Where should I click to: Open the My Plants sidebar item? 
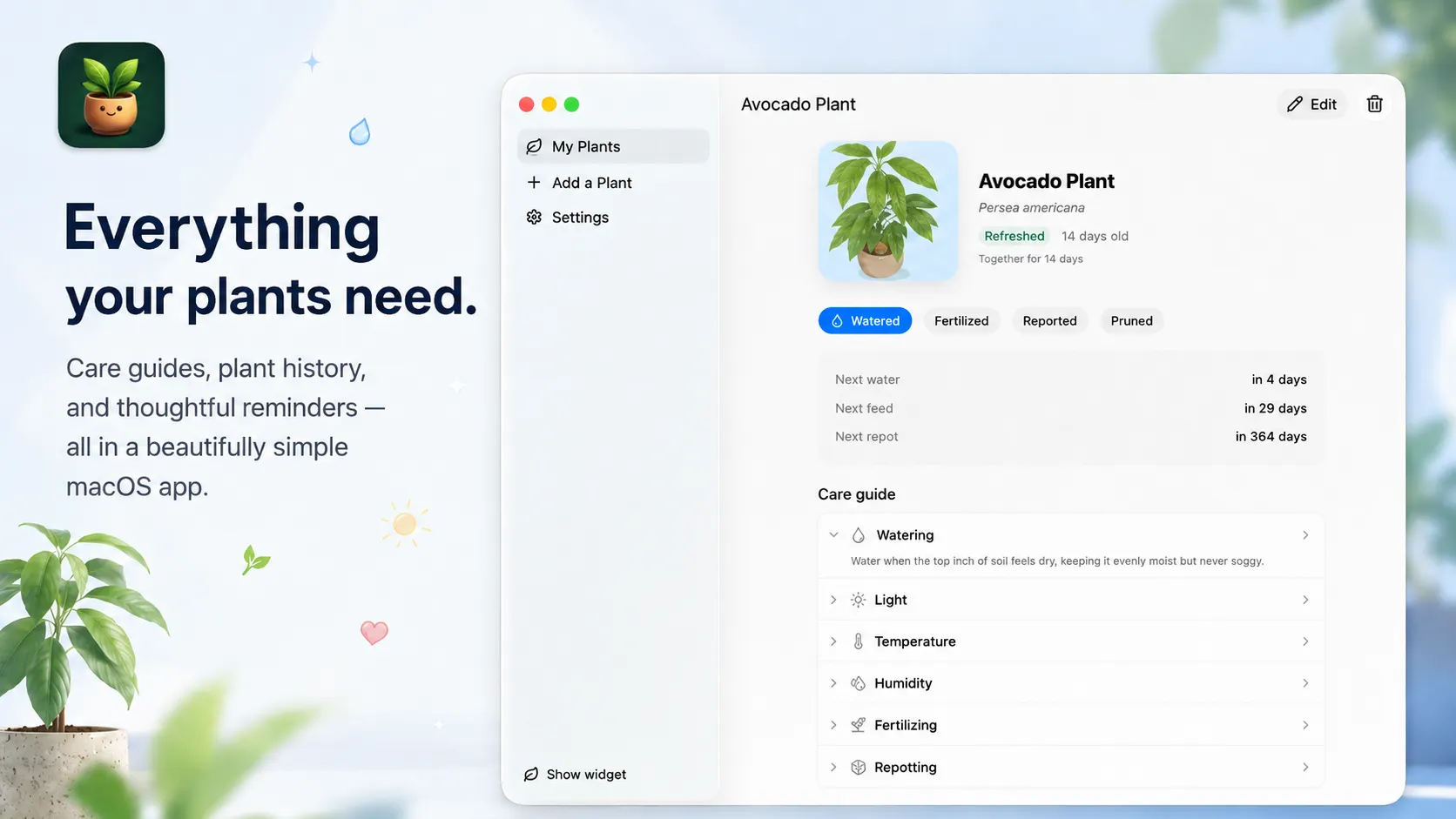click(x=613, y=146)
